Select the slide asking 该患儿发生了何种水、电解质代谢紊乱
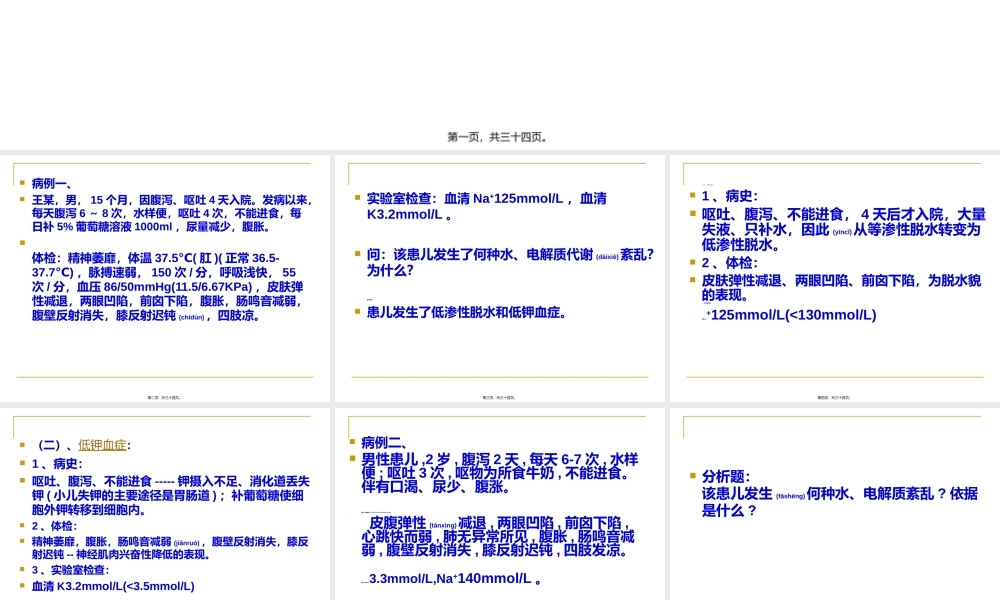This screenshot has height=600, width=1000. click(498, 275)
